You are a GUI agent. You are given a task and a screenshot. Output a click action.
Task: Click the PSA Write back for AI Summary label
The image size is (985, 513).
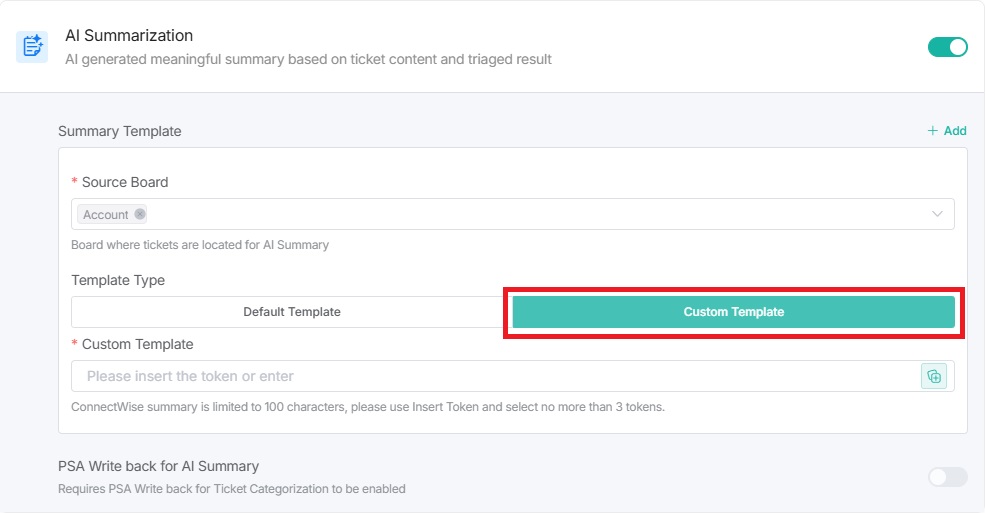(158, 466)
